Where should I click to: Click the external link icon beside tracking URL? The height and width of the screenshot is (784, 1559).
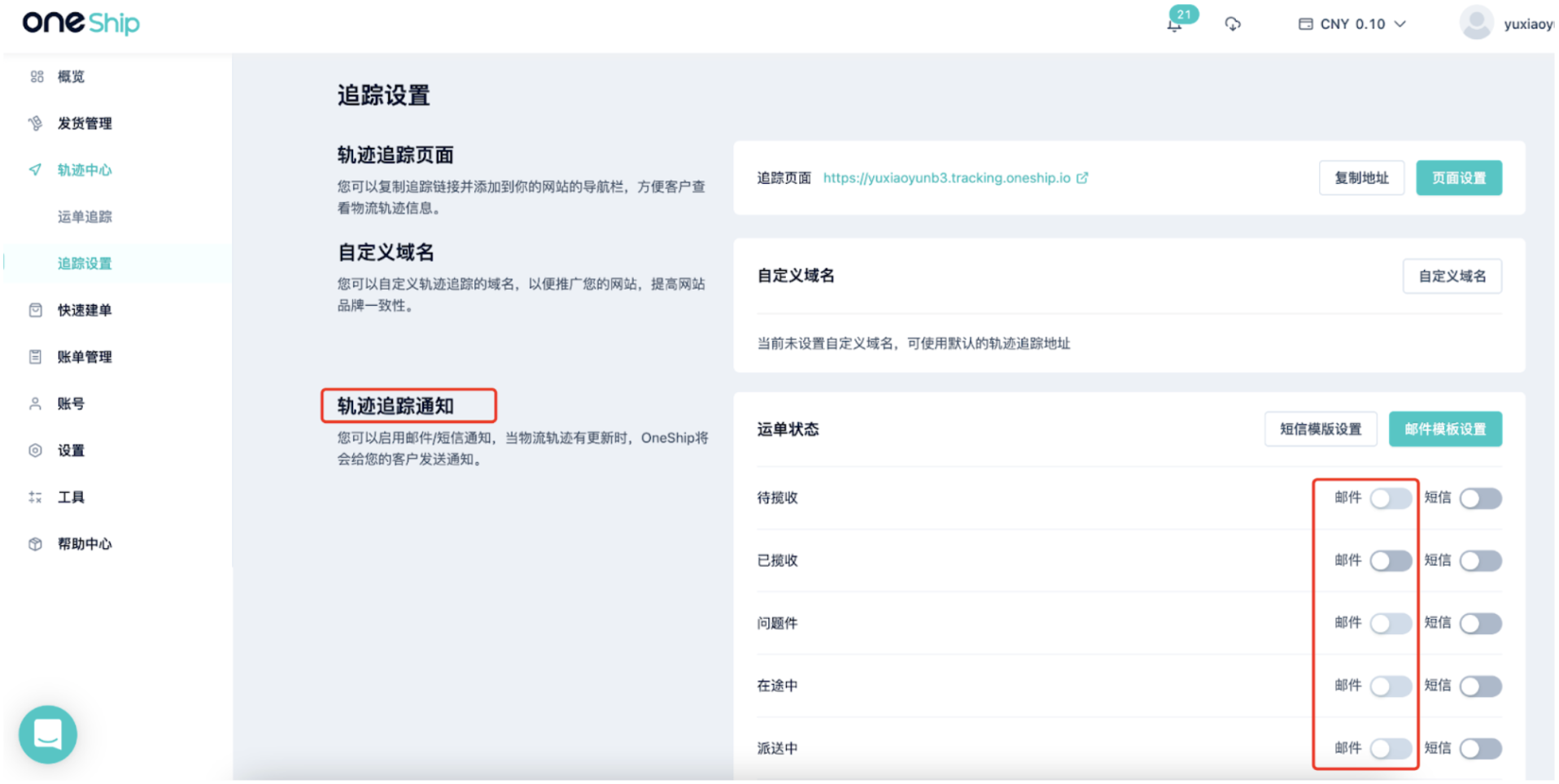(x=1082, y=178)
